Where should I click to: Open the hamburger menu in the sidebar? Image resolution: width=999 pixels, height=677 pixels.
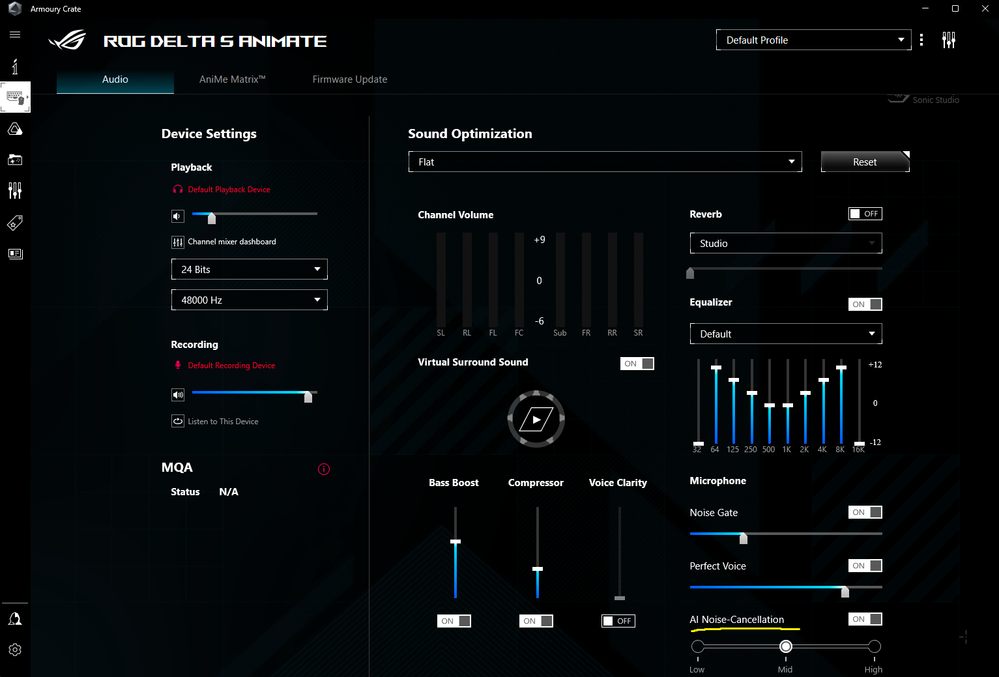(x=15, y=34)
